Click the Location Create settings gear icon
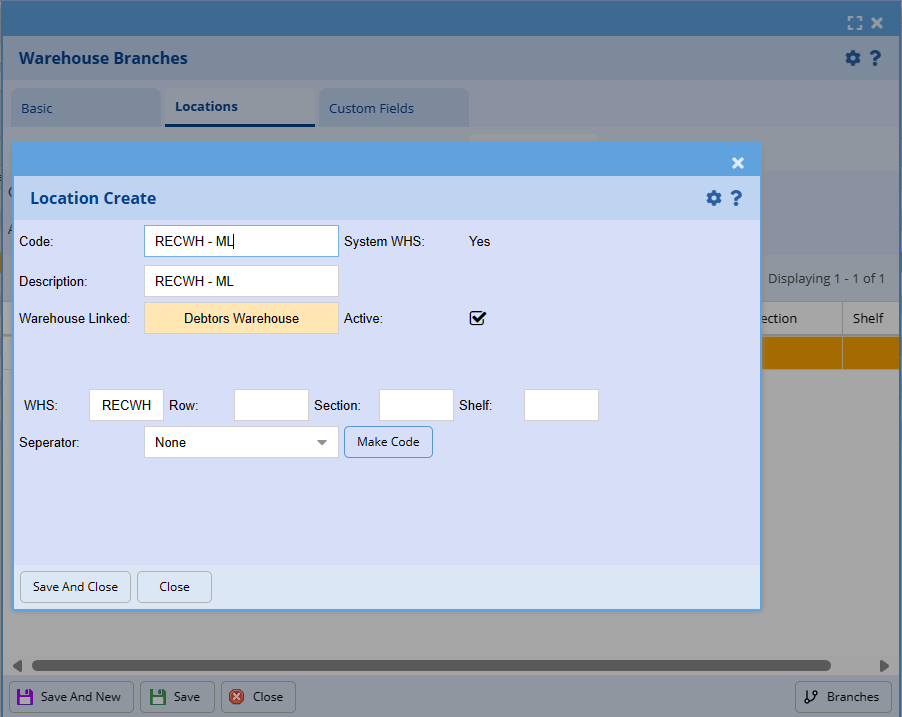Viewport: 902px width, 717px height. click(x=713, y=198)
